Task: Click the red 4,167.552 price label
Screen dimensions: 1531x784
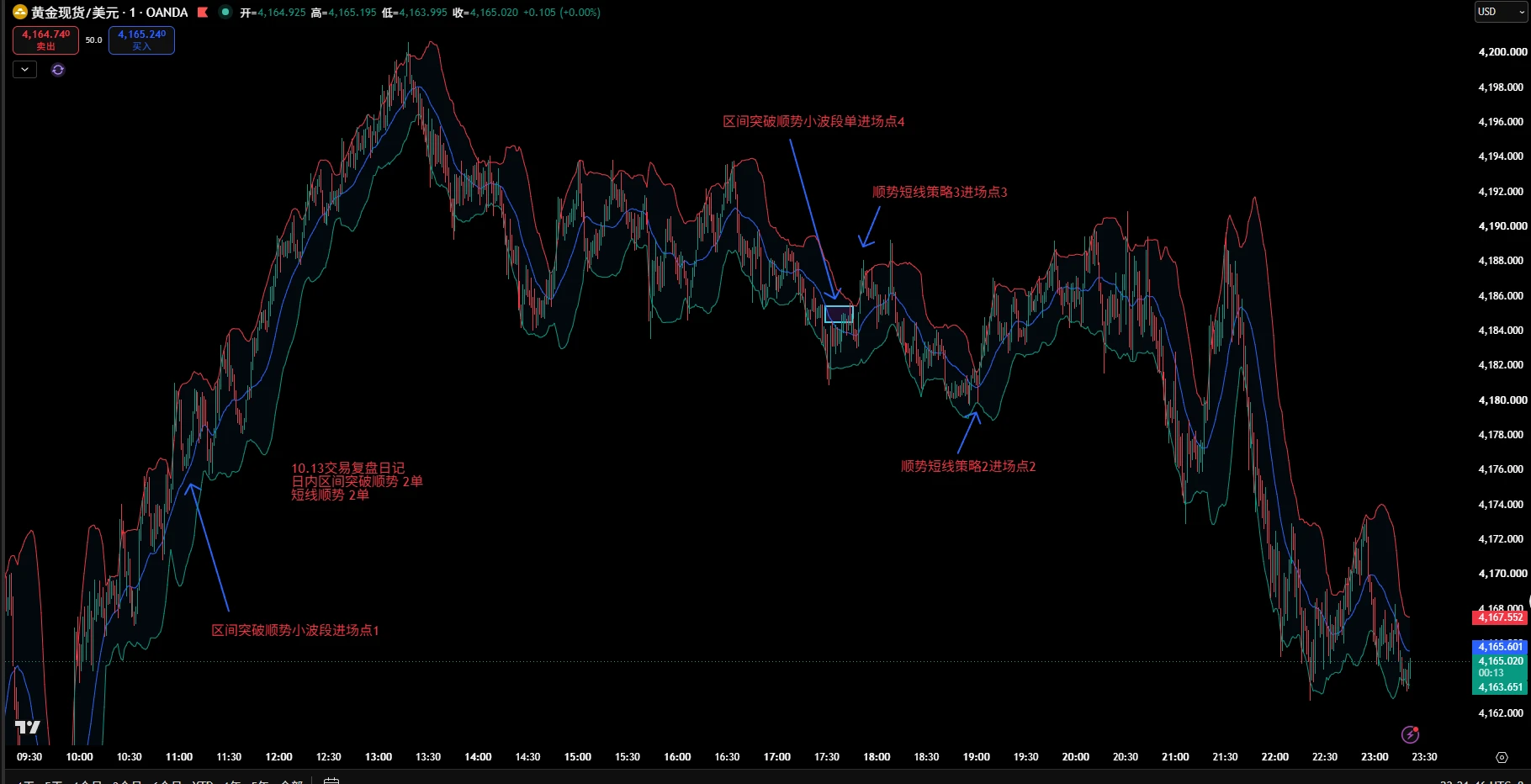Action: [x=1502, y=617]
